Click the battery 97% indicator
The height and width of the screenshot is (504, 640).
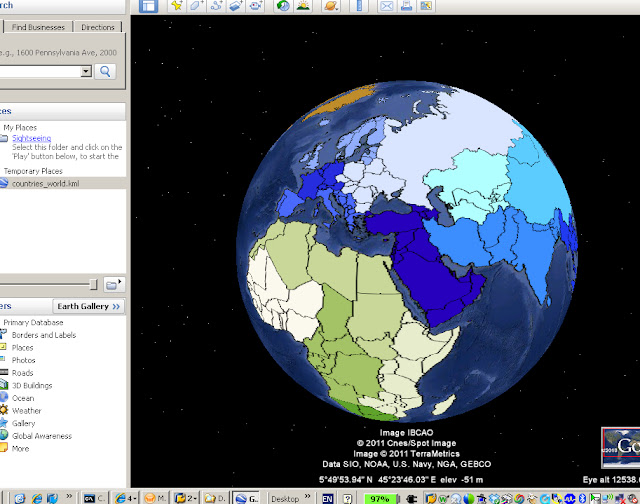tap(380, 499)
